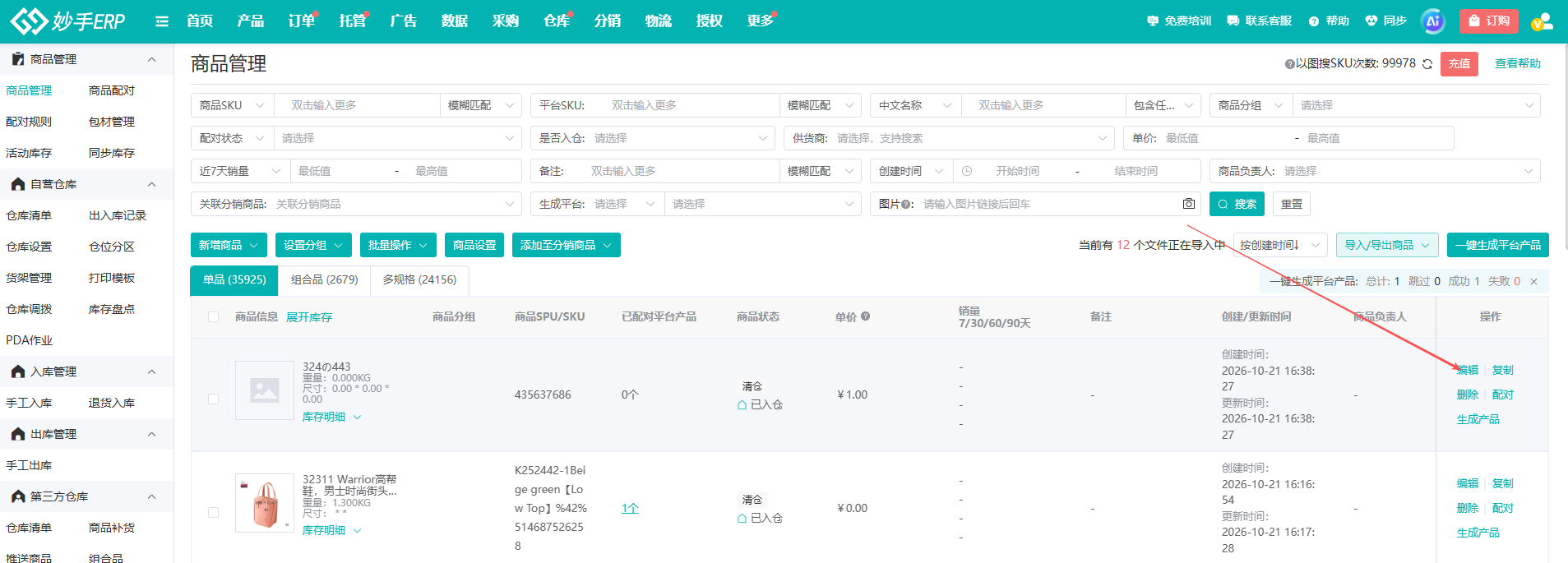
Task: Click the camera icon in the 图片 field
Action: pyautogui.click(x=1189, y=204)
